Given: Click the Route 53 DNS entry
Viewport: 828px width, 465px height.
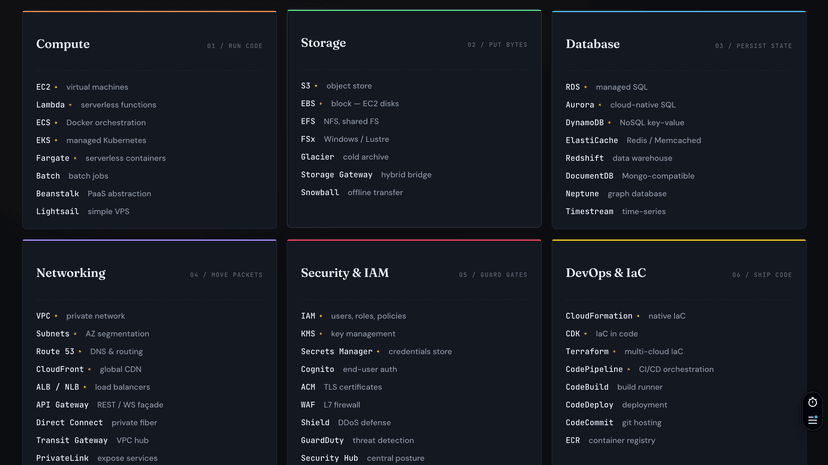Looking at the screenshot, I should pos(89,352).
